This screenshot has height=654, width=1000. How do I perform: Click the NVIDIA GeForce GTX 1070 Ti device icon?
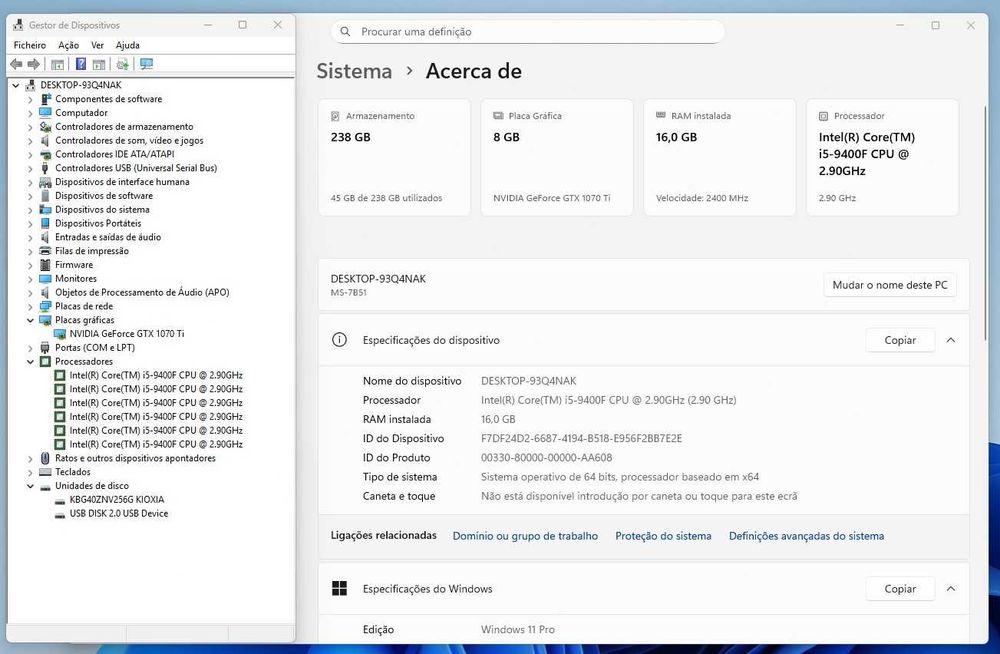pos(60,334)
